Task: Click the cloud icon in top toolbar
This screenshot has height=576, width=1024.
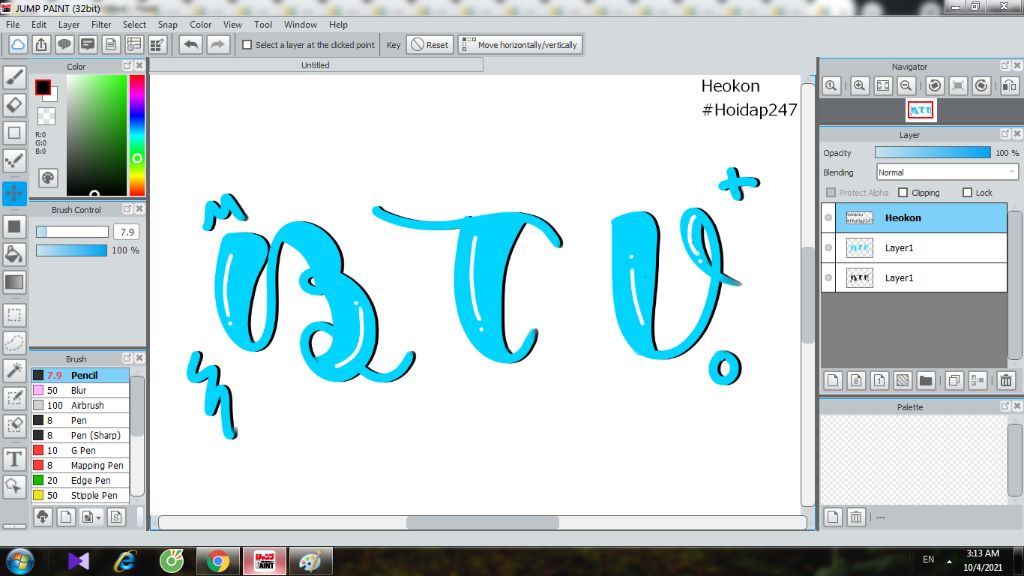Action: [18, 44]
